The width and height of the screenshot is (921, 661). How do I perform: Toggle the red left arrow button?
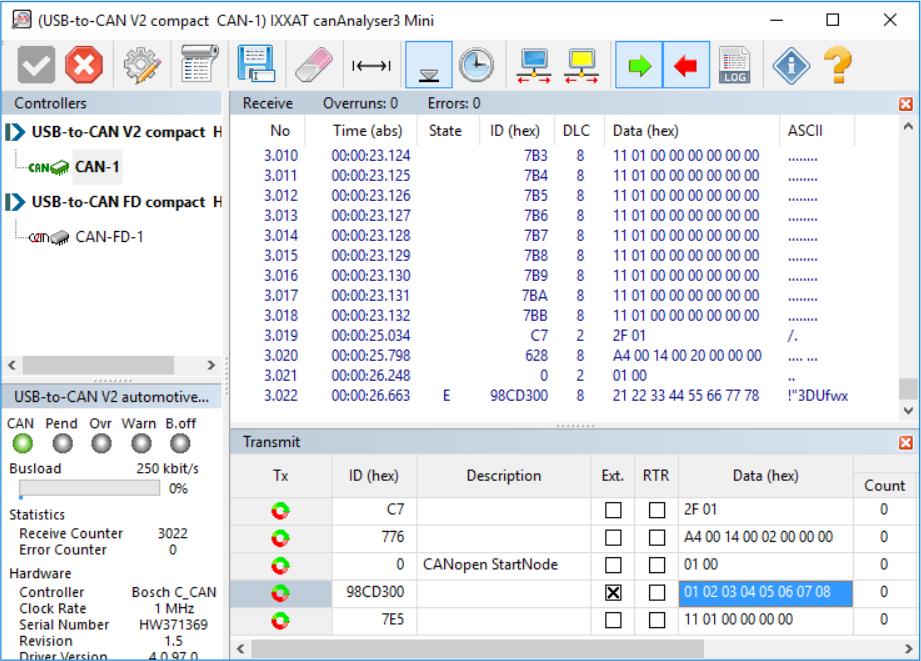pos(686,65)
